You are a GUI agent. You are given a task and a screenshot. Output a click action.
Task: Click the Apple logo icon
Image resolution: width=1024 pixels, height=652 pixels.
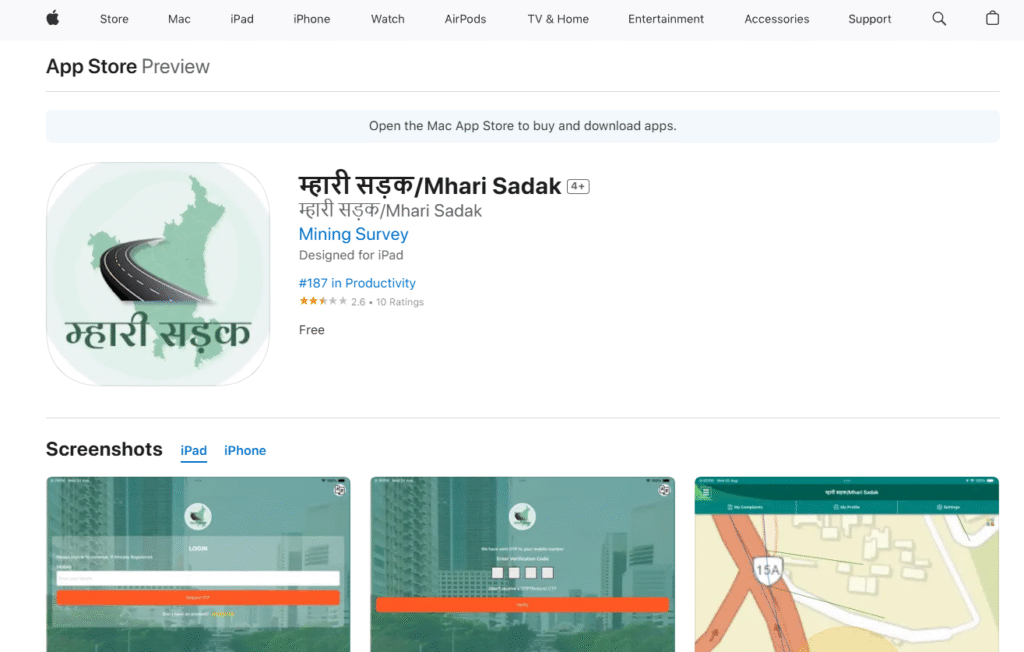(x=53, y=18)
